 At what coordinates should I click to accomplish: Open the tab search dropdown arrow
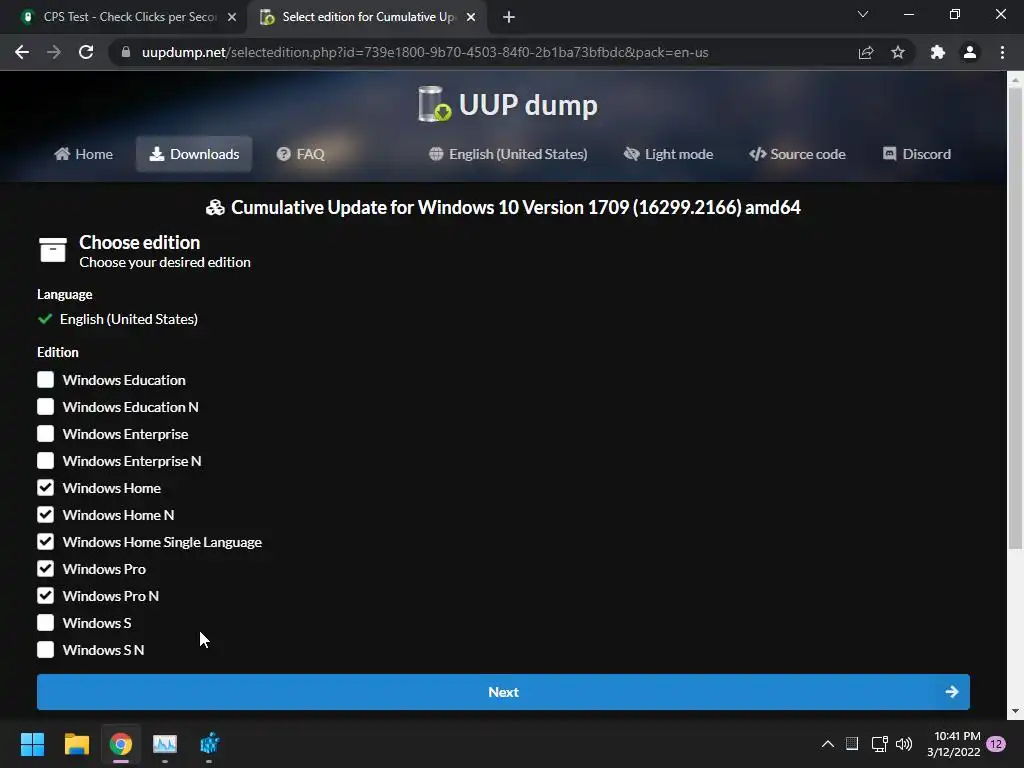863,14
